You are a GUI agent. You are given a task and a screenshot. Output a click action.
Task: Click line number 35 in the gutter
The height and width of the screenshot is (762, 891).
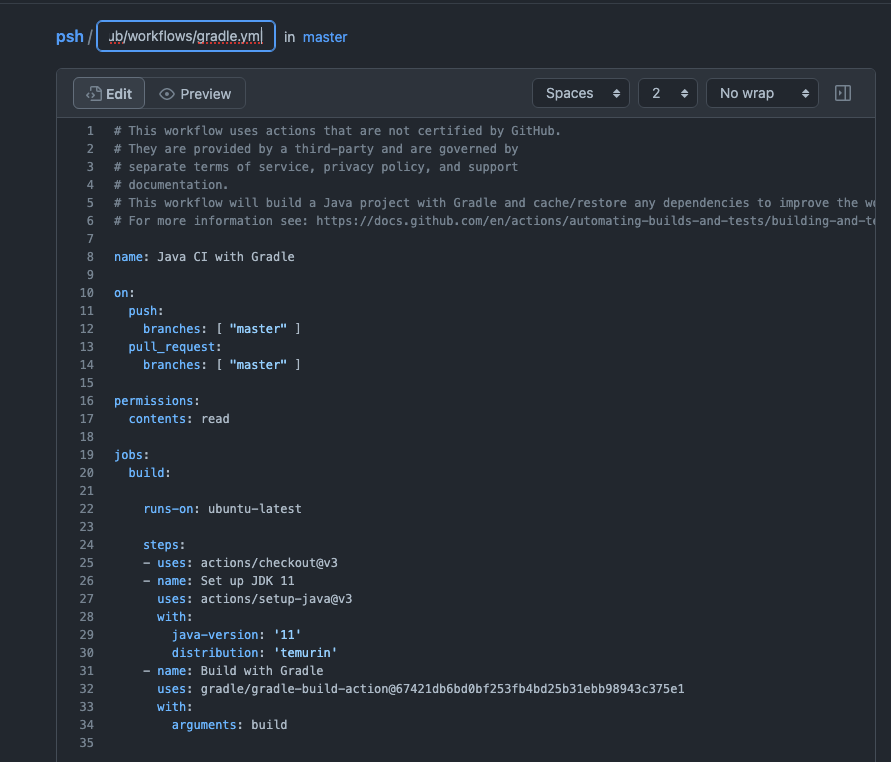tap(86, 743)
